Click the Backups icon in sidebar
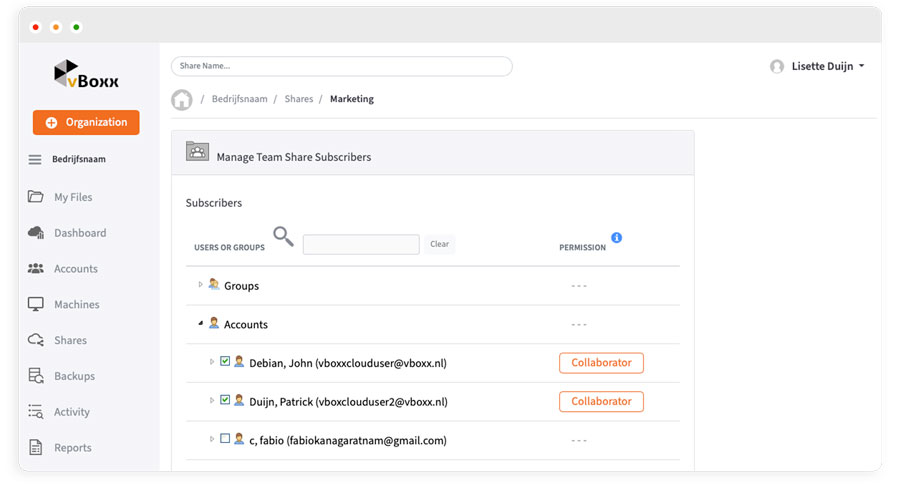 [x=36, y=375]
